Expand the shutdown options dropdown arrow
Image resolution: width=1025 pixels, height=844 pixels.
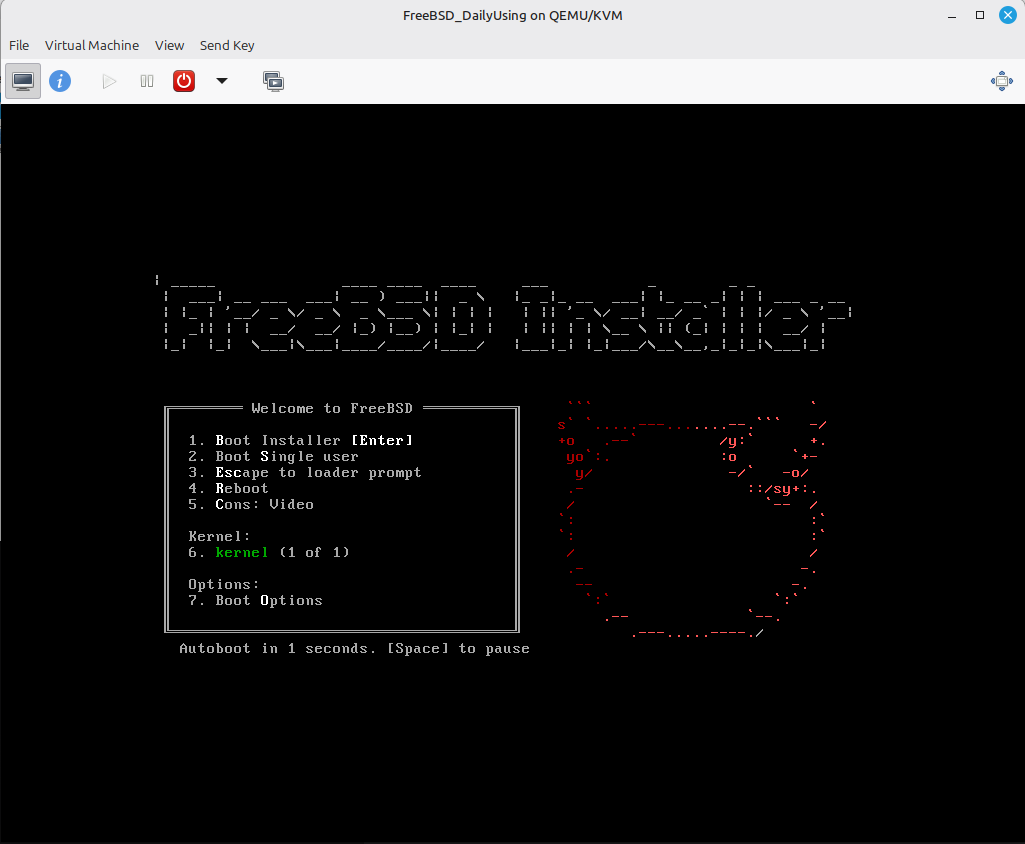point(222,81)
